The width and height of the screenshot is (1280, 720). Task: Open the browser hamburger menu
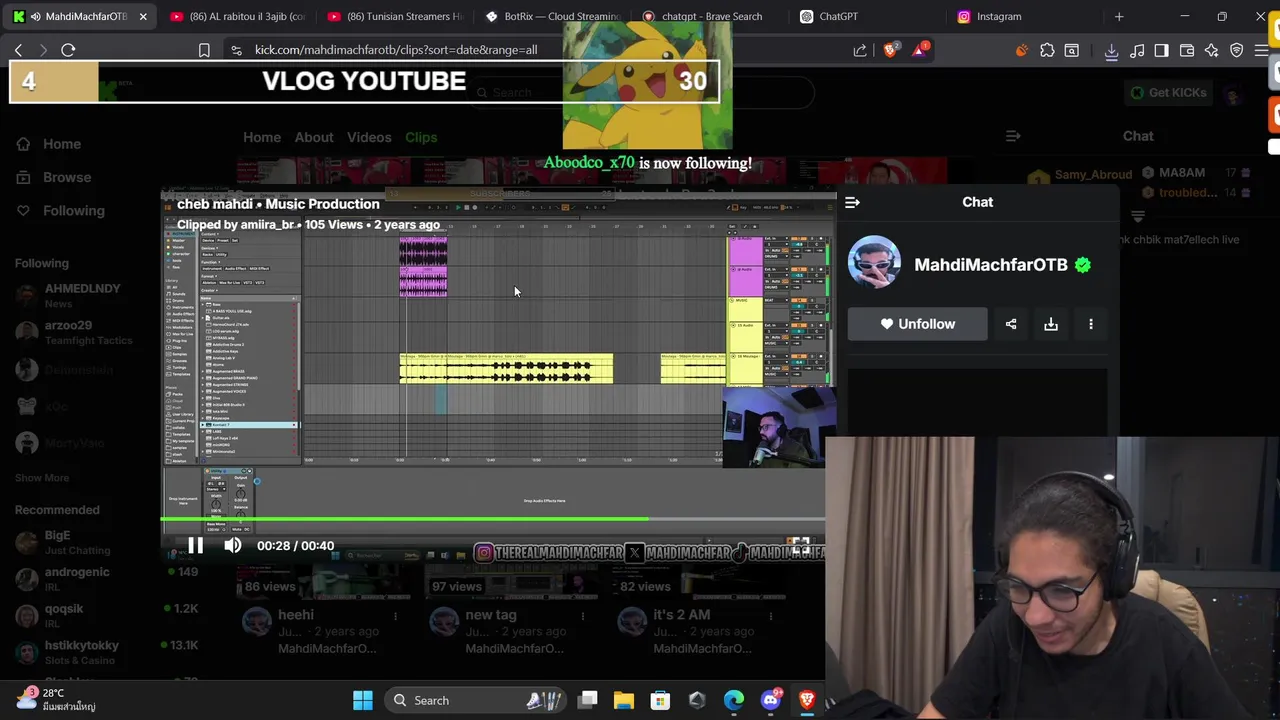tap(1262, 50)
